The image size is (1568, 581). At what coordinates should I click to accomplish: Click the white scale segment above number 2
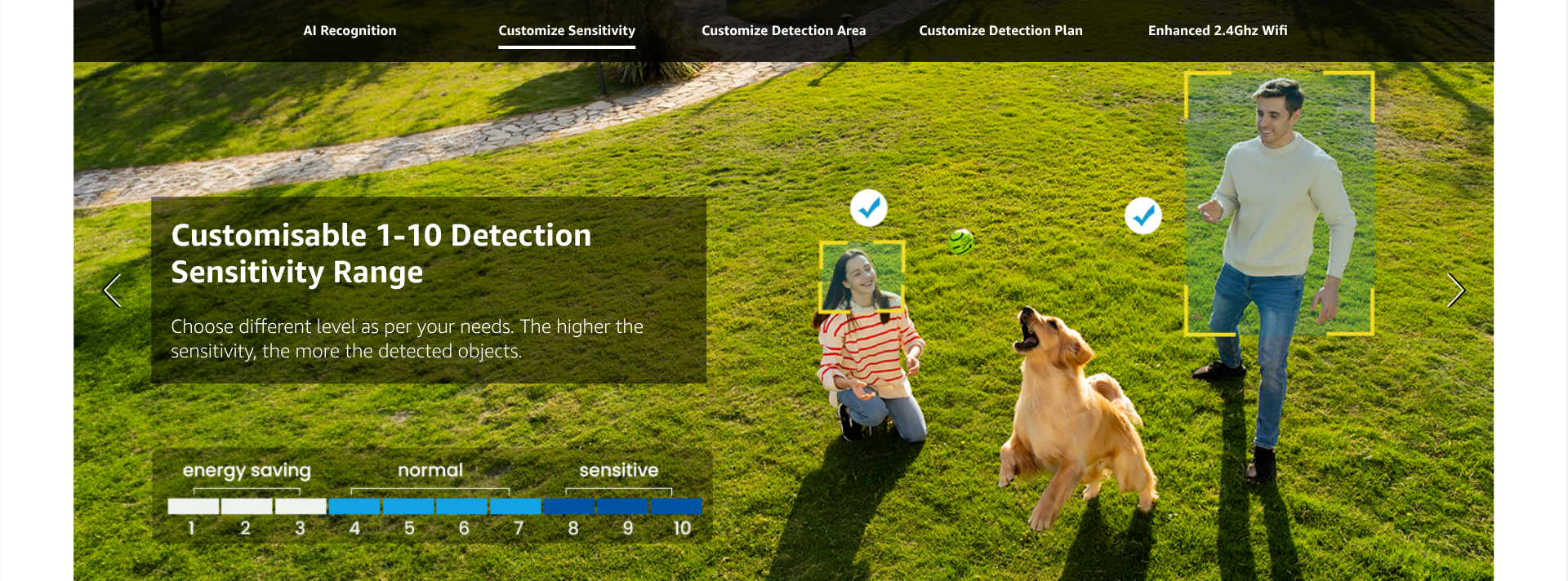(247, 506)
